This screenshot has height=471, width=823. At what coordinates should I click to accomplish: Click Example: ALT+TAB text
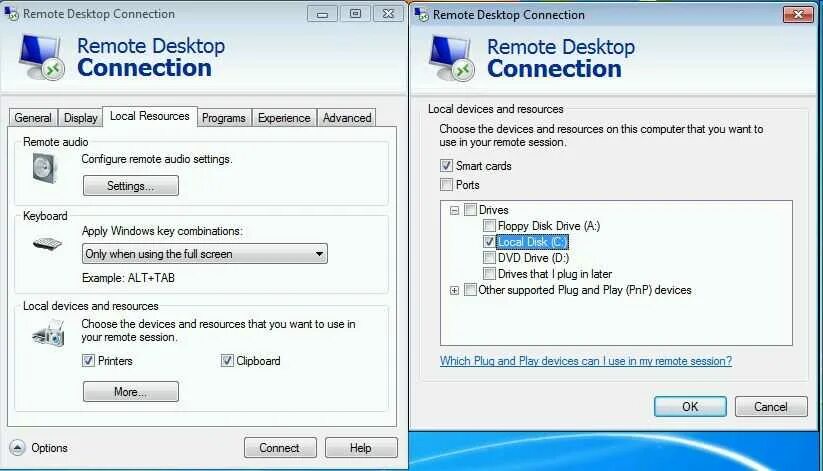pos(128,278)
